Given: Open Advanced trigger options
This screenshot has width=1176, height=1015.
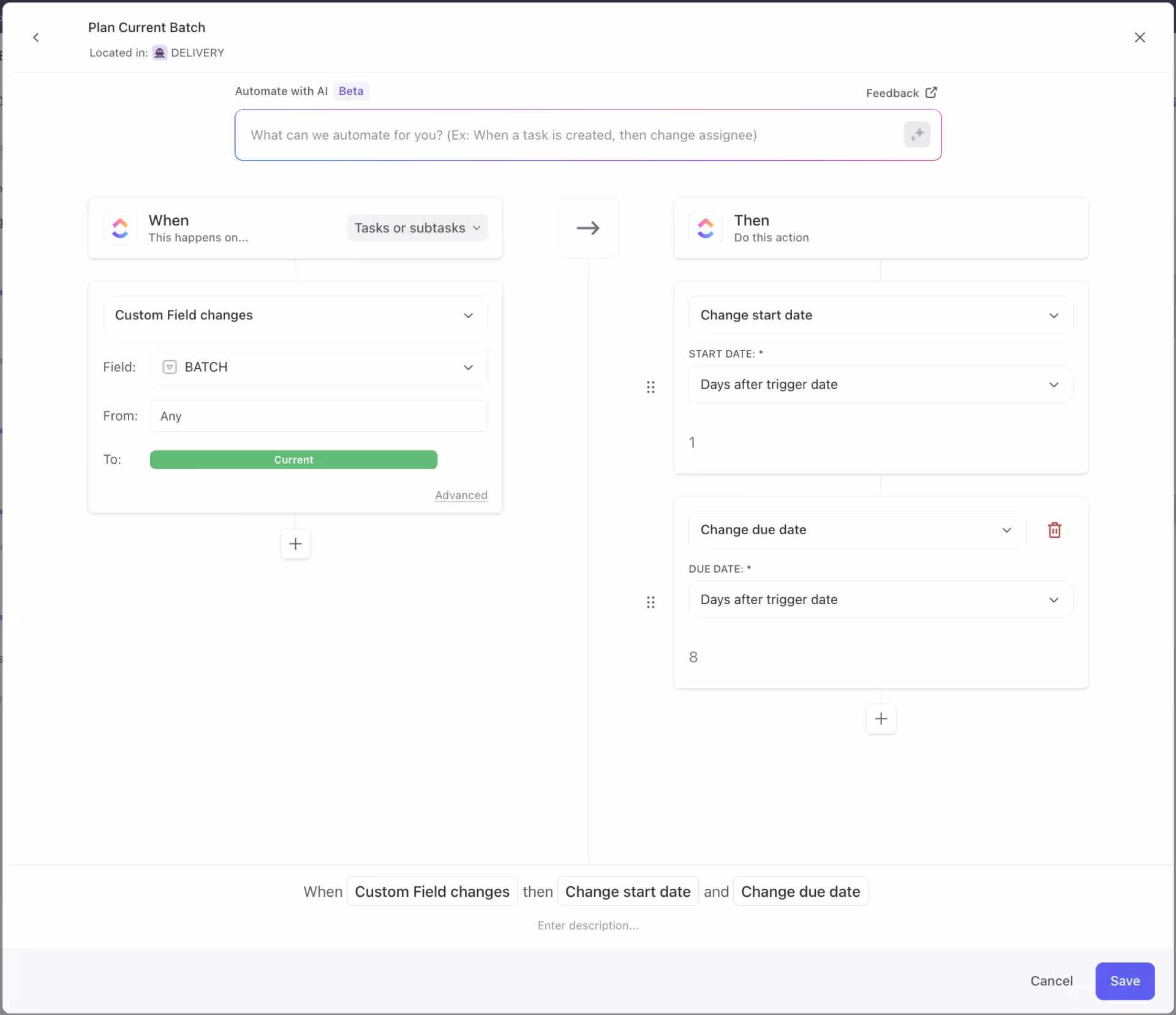Looking at the screenshot, I should coord(461,495).
